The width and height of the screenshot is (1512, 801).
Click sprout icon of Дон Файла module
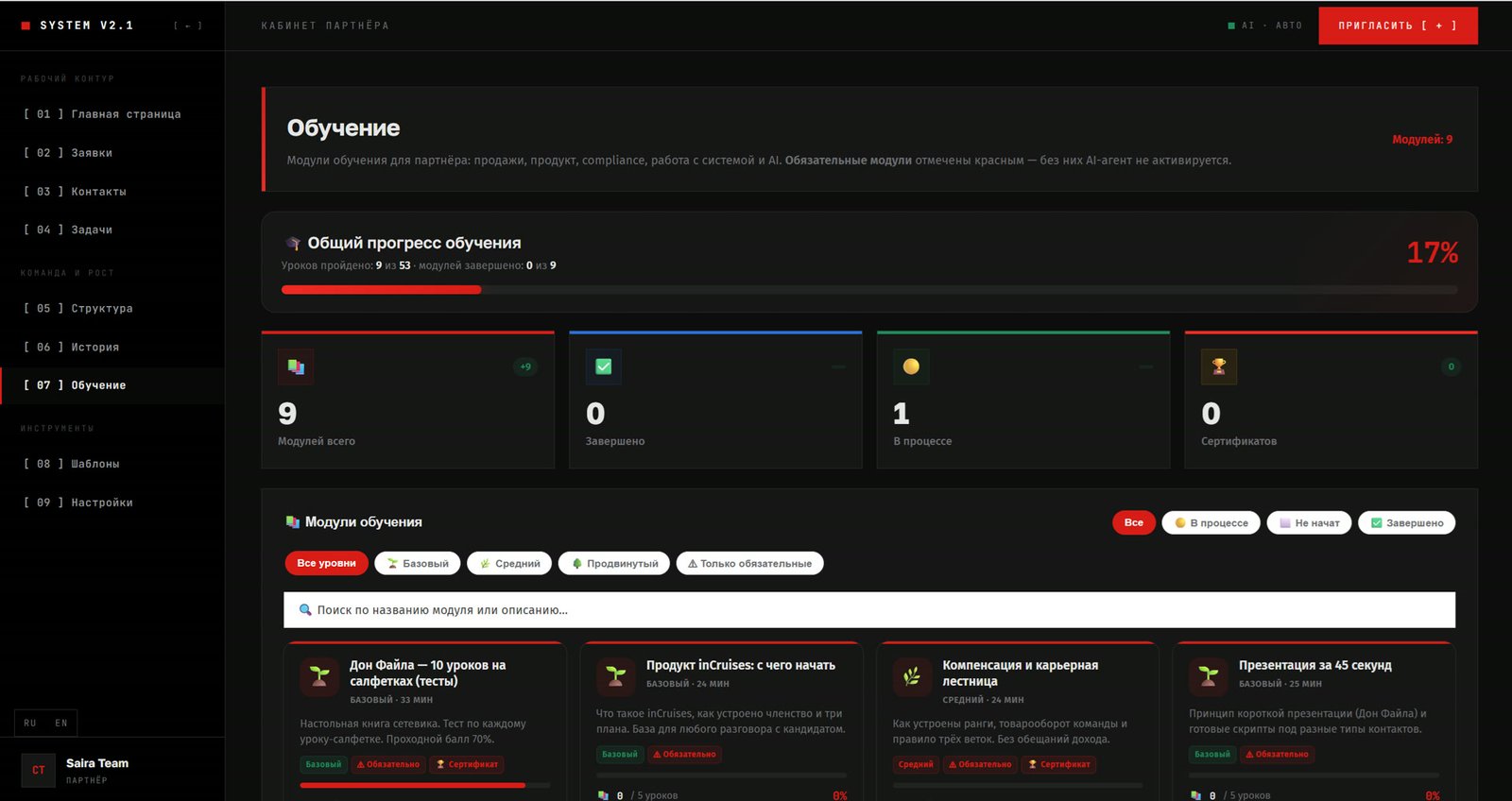[319, 676]
